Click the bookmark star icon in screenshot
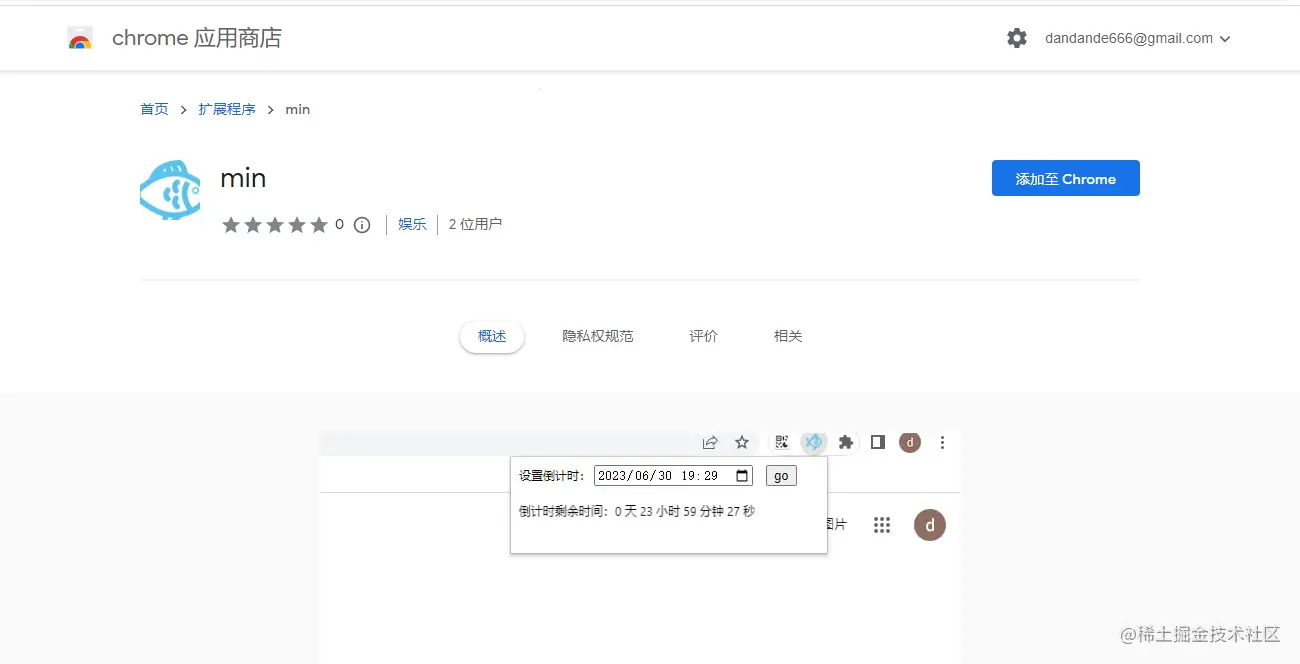The height and width of the screenshot is (664, 1300). [742, 442]
